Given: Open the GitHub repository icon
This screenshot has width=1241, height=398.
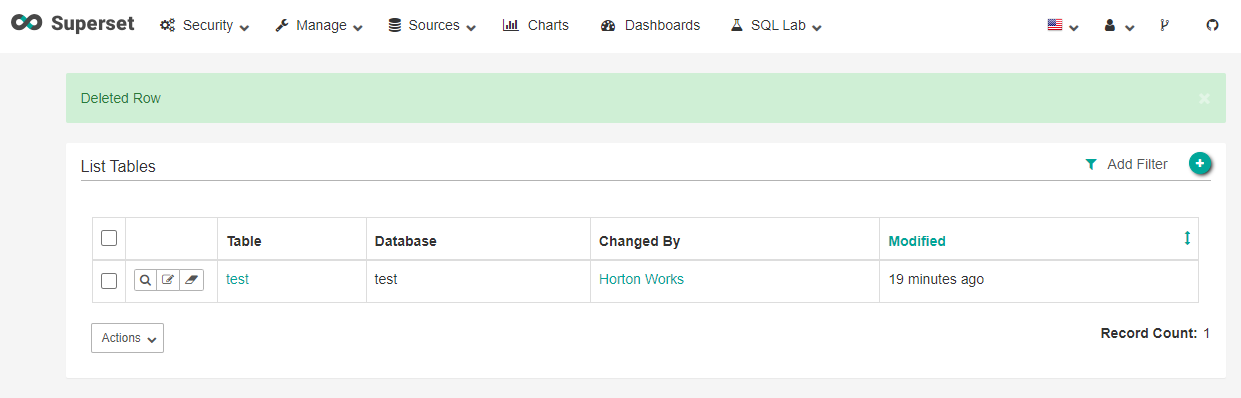Looking at the screenshot, I should point(1213,26).
